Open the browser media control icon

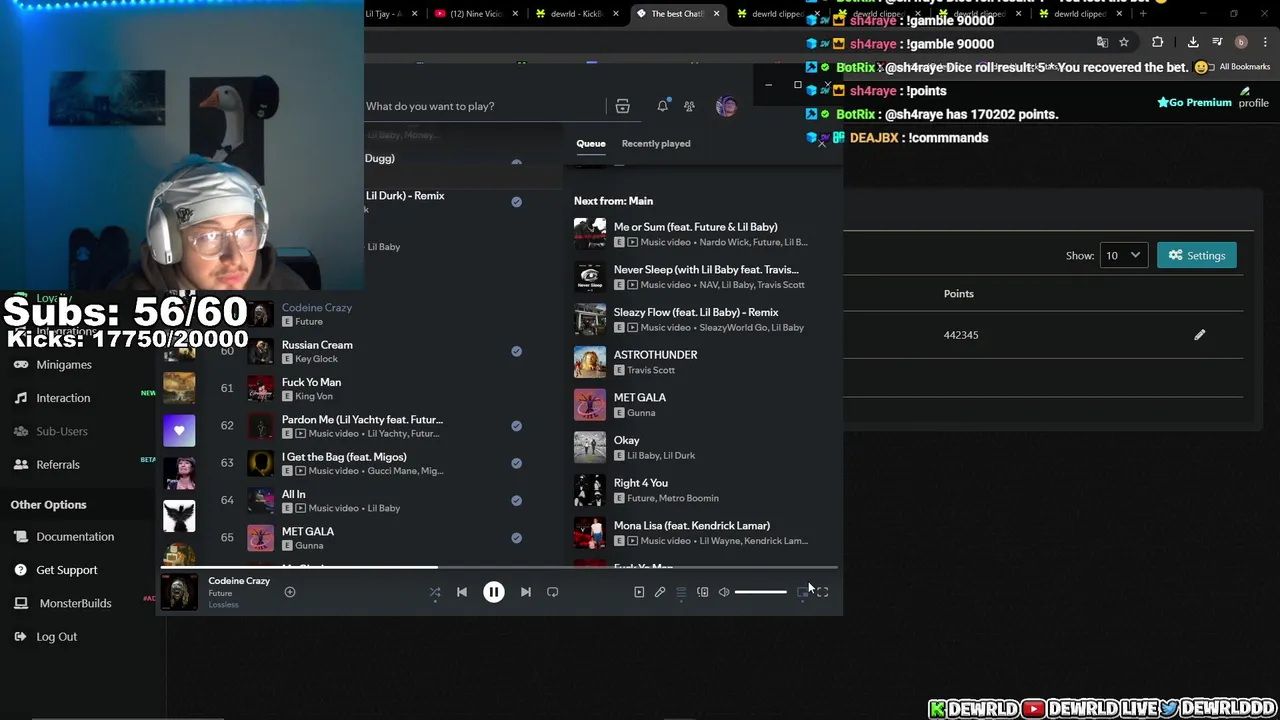[x=1217, y=42]
